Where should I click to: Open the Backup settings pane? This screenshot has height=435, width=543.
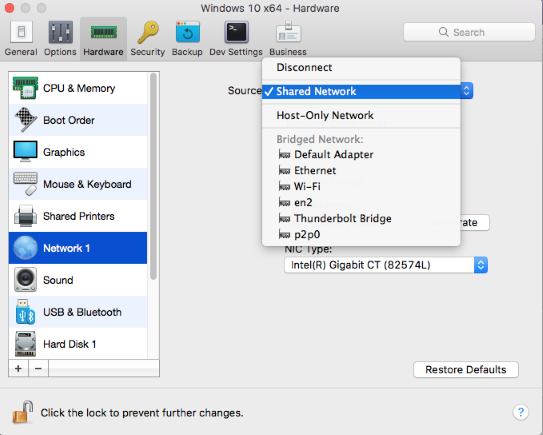[x=187, y=39]
